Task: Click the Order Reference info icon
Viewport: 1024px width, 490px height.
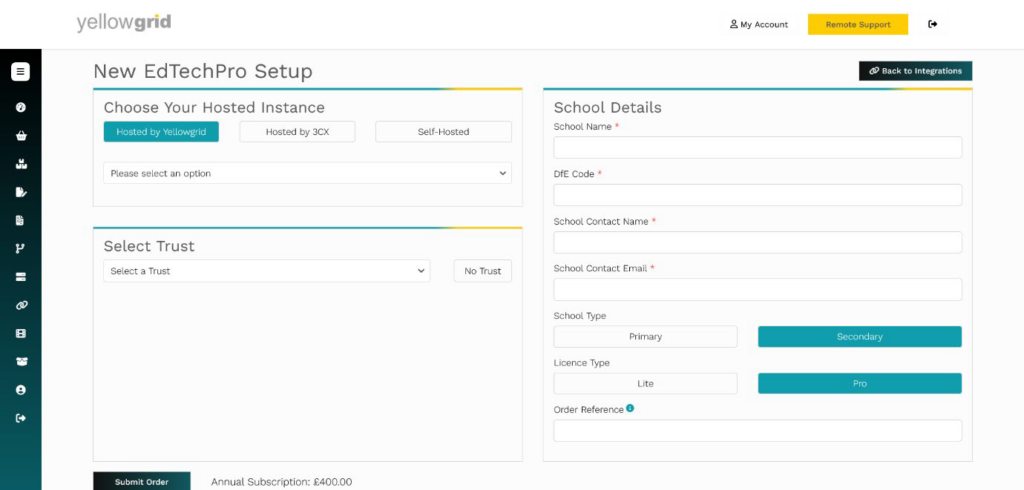Action: 630,408
